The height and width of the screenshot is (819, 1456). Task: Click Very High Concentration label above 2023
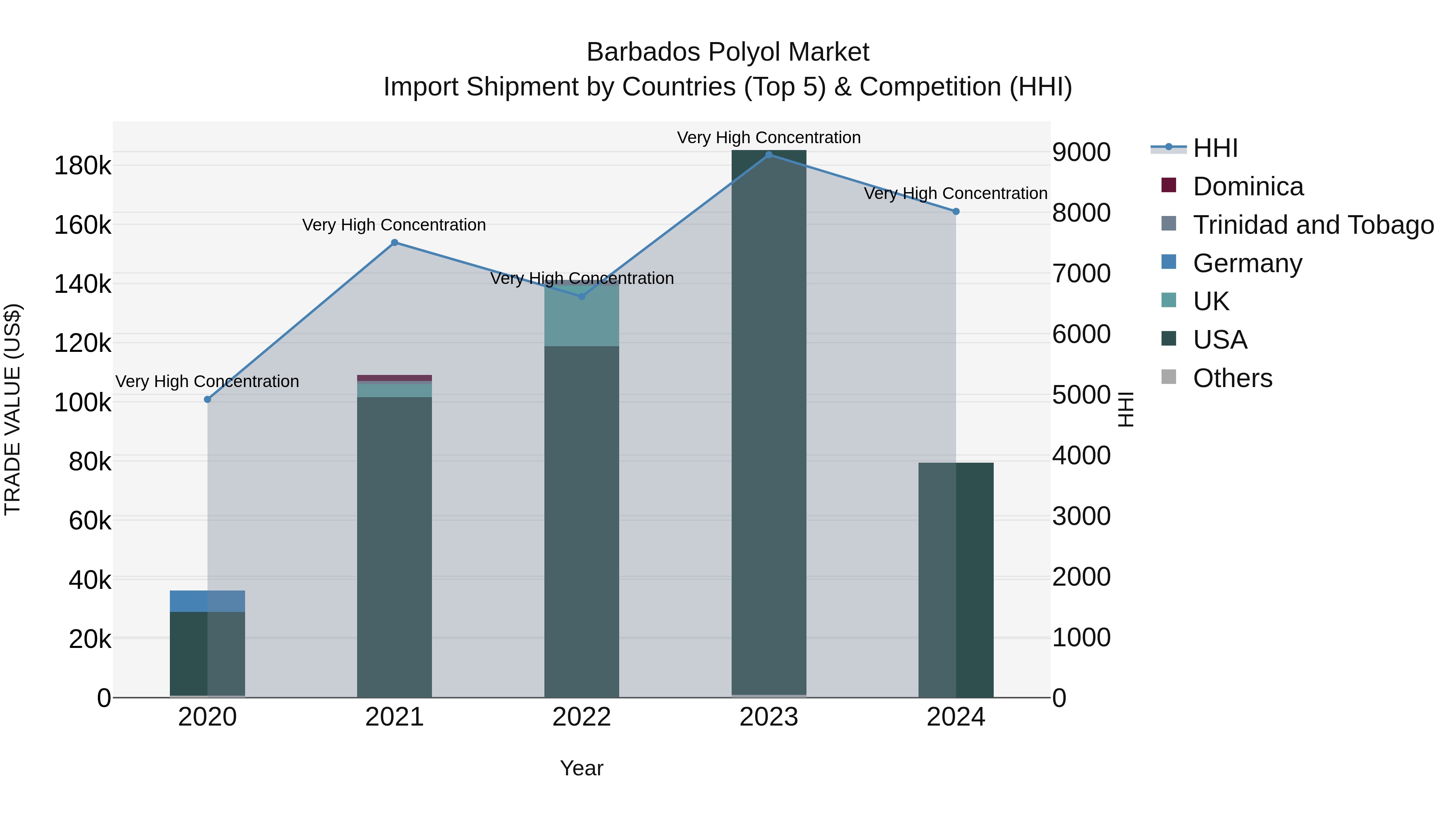[769, 138]
